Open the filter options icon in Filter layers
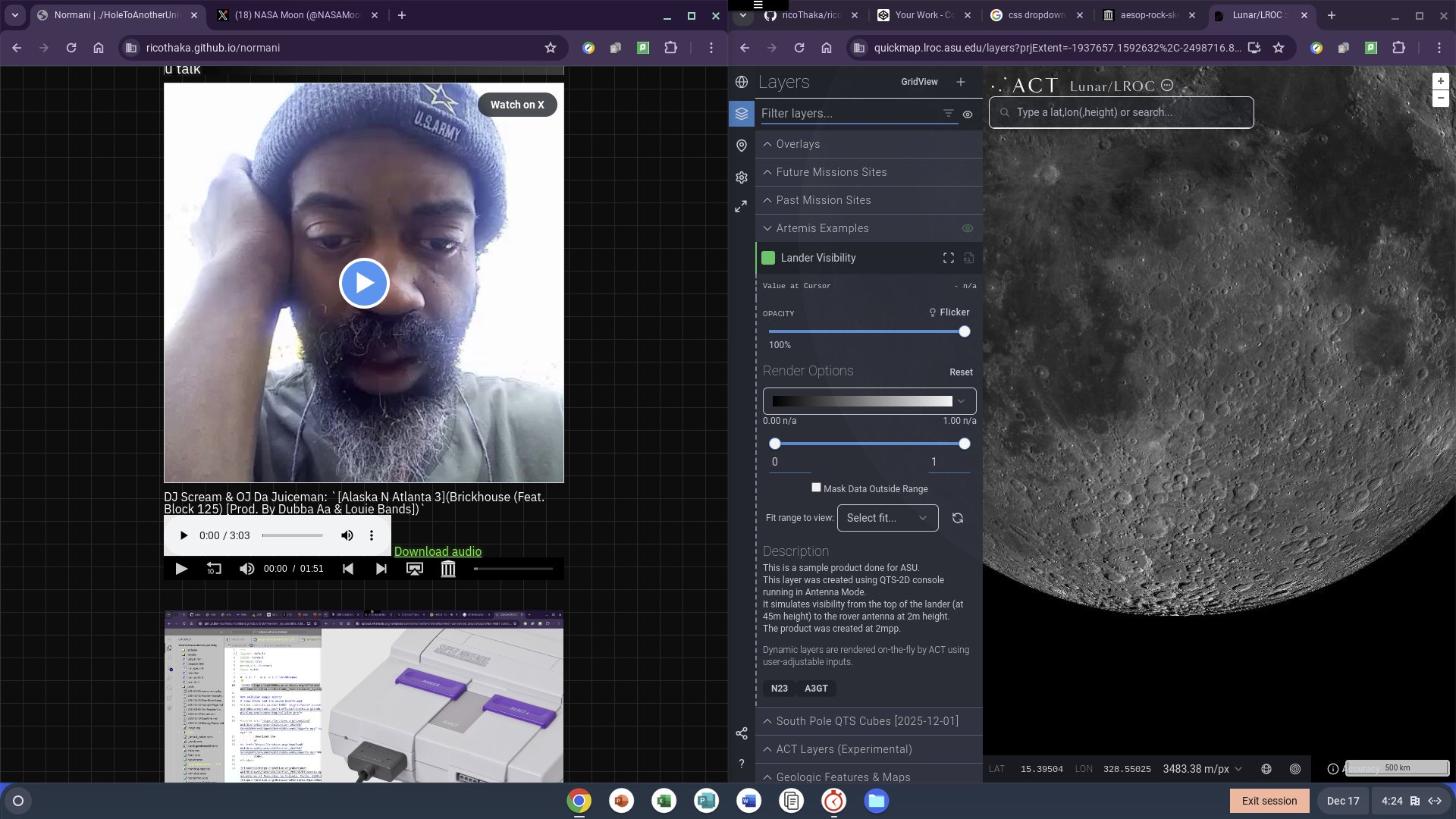Viewport: 1456px width, 819px height. [x=948, y=114]
